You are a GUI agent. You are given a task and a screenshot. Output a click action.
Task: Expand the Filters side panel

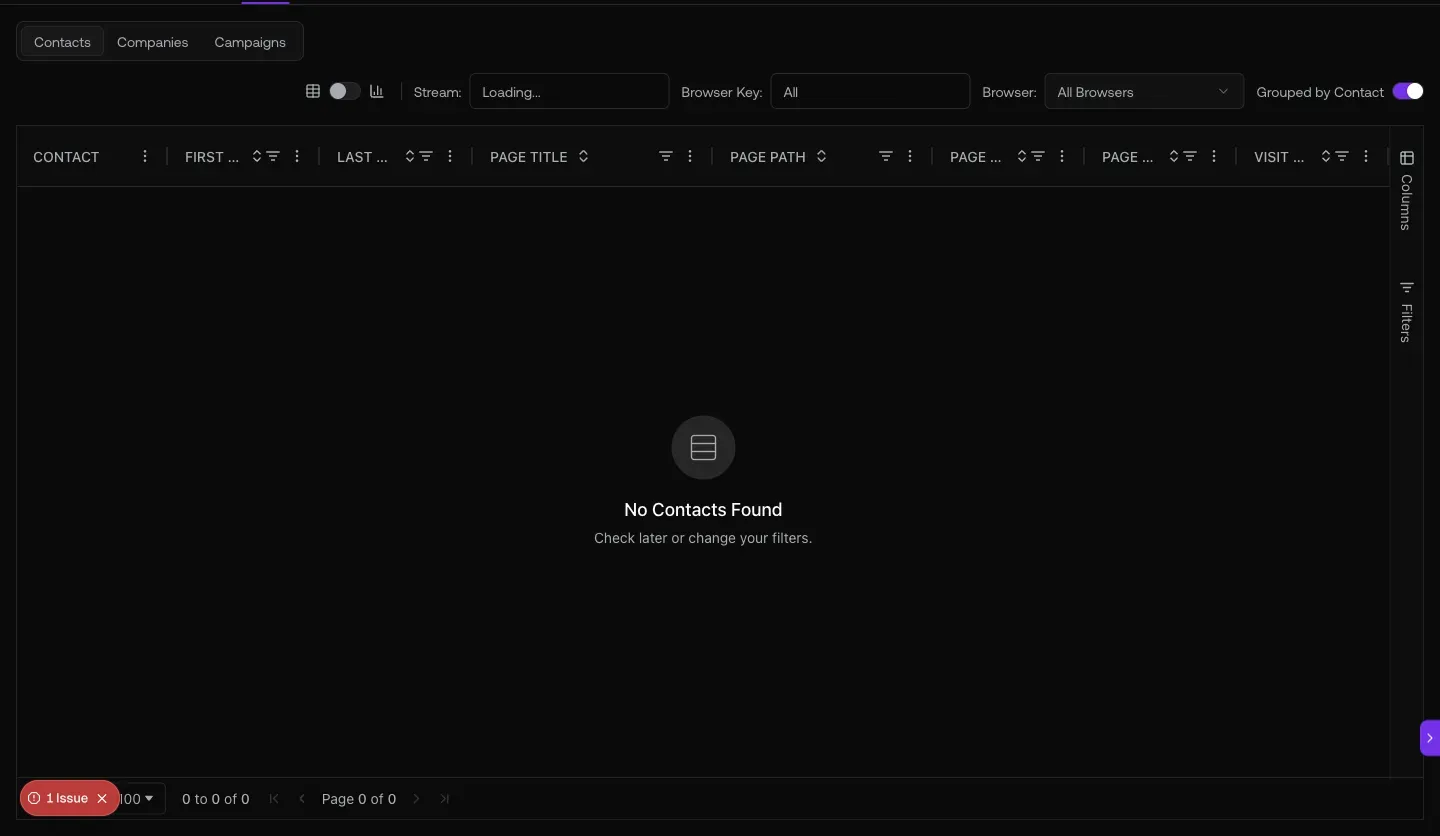coord(1407,312)
